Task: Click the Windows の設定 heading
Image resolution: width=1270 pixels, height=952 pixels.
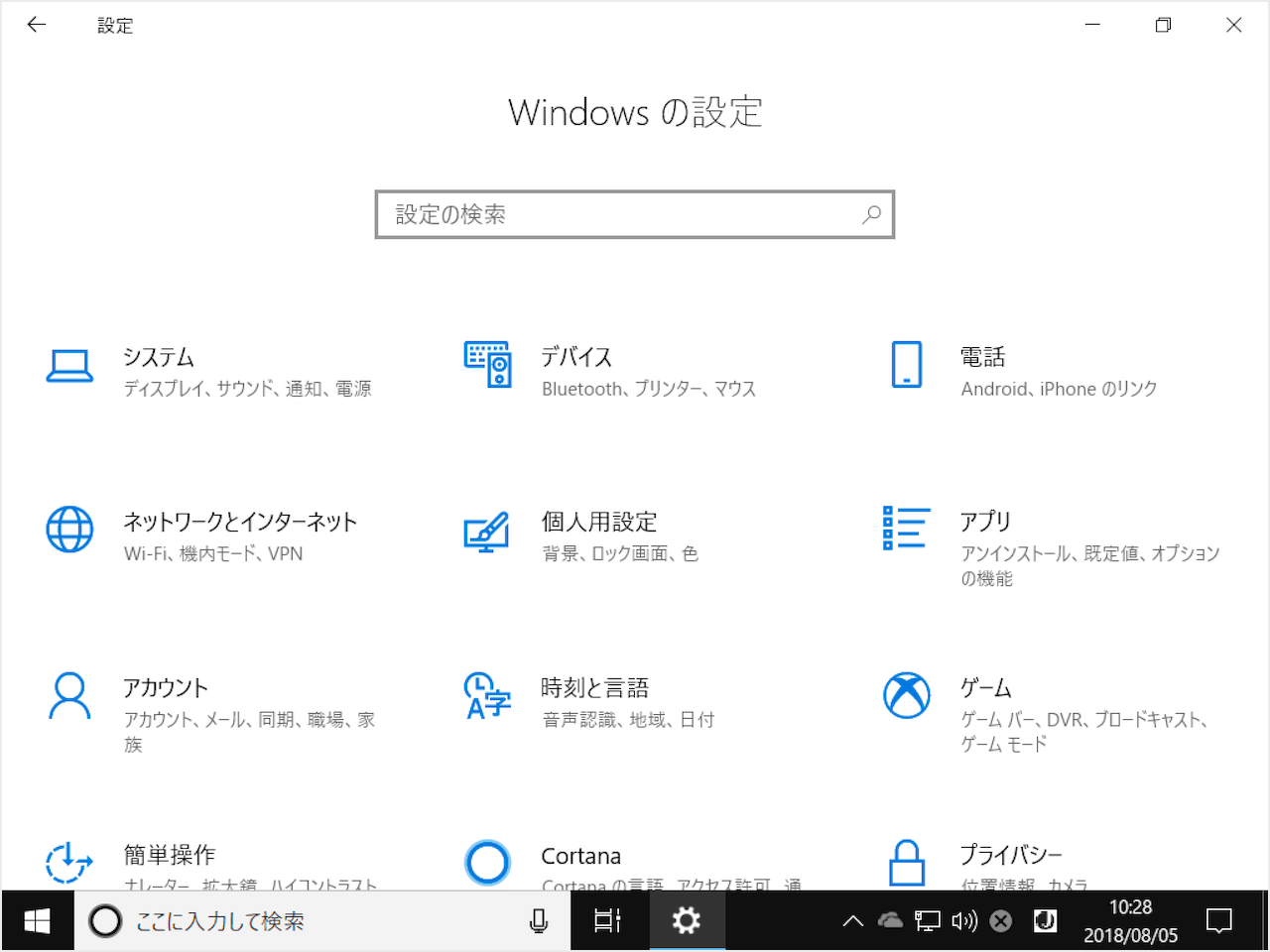Action: (635, 112)
